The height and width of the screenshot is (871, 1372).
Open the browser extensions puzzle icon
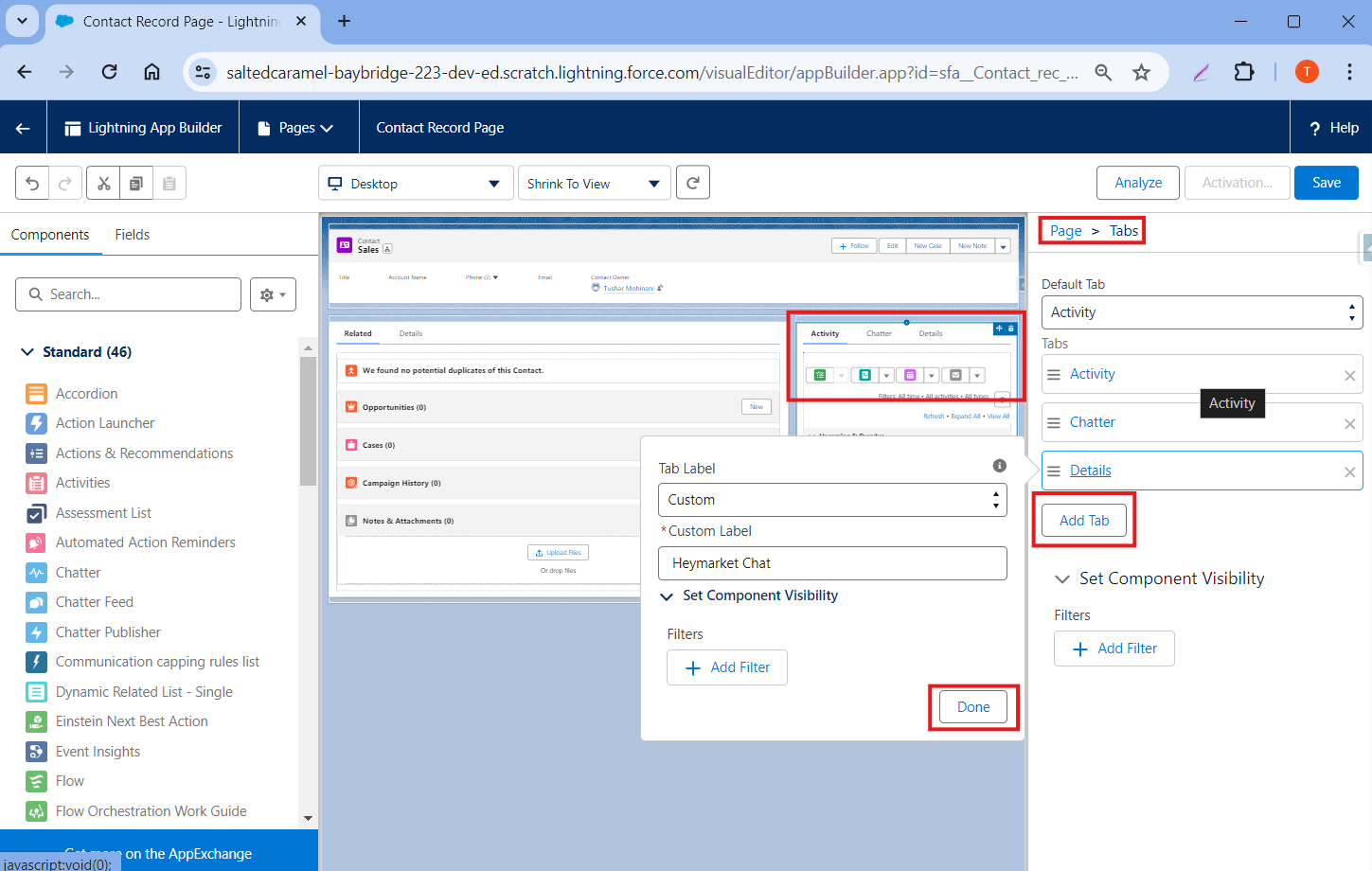(1244, 72)
